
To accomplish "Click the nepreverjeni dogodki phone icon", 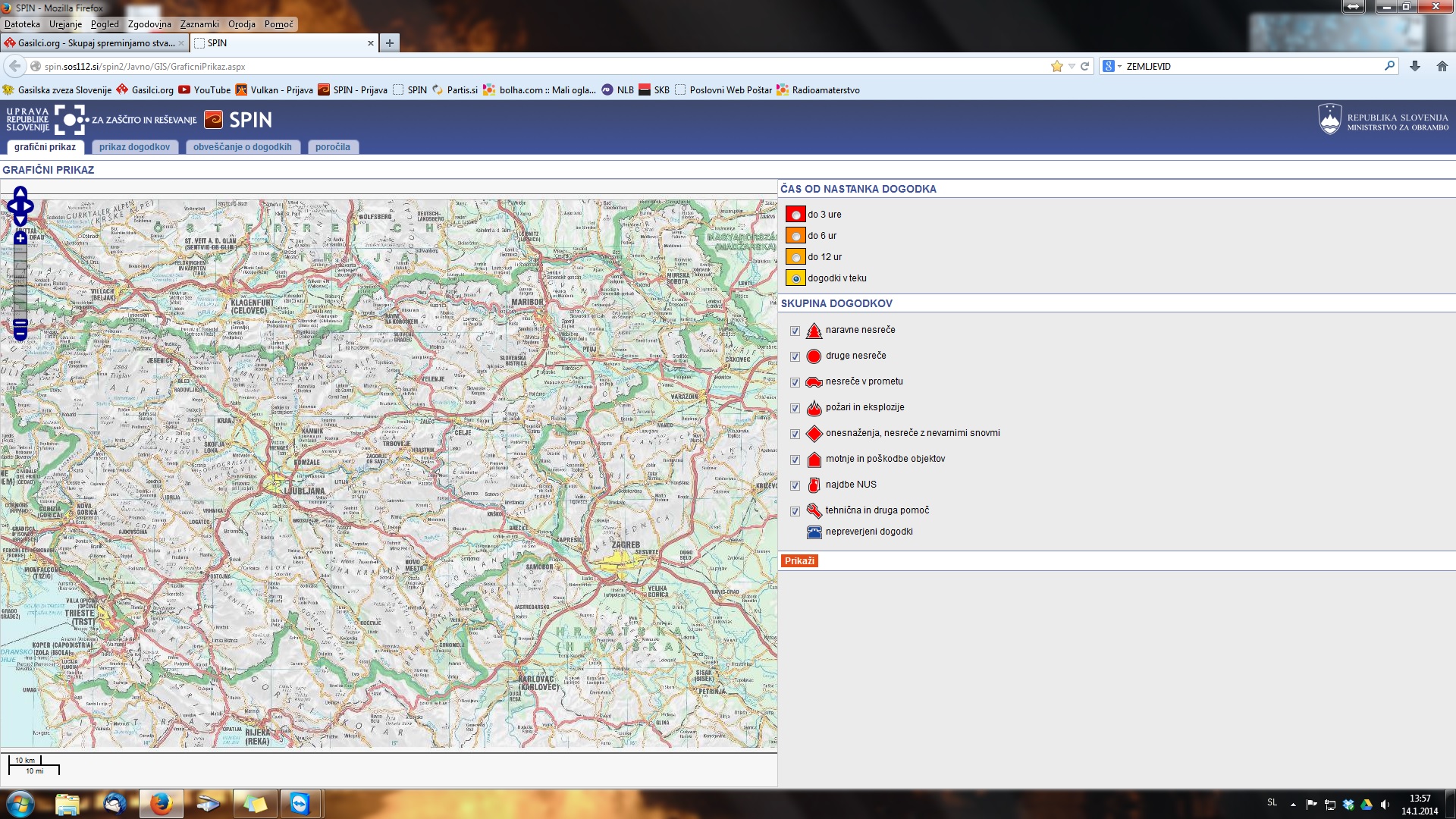I will coord(814,532).
